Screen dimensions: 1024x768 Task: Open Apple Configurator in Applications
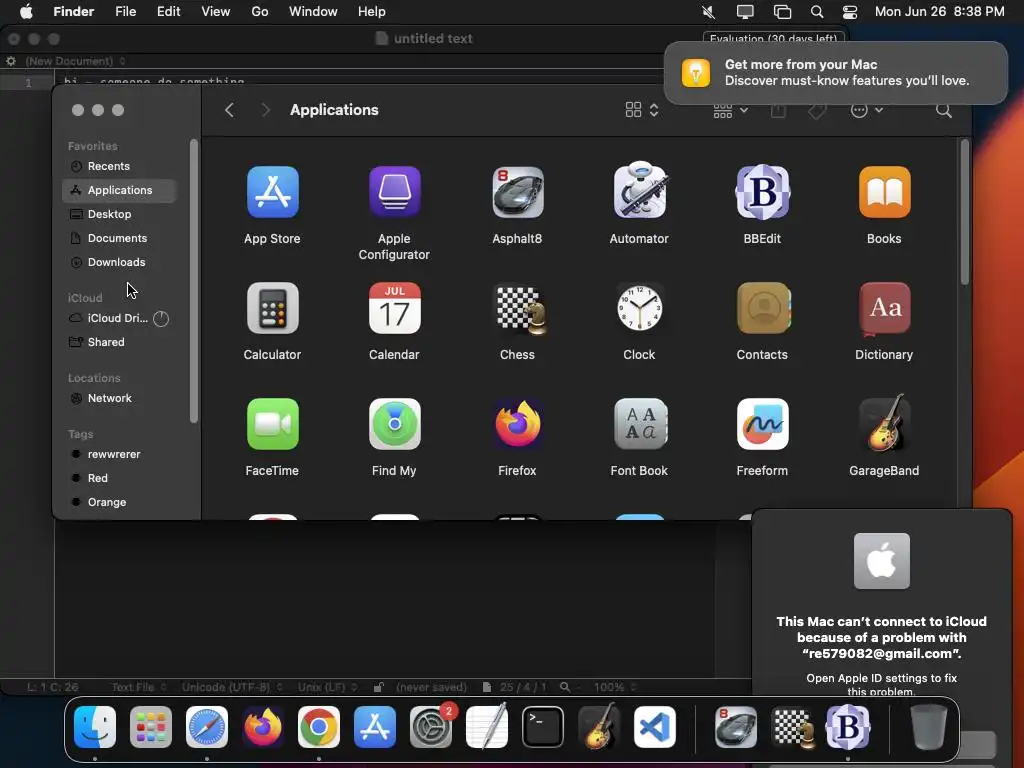tap(394, 192)
